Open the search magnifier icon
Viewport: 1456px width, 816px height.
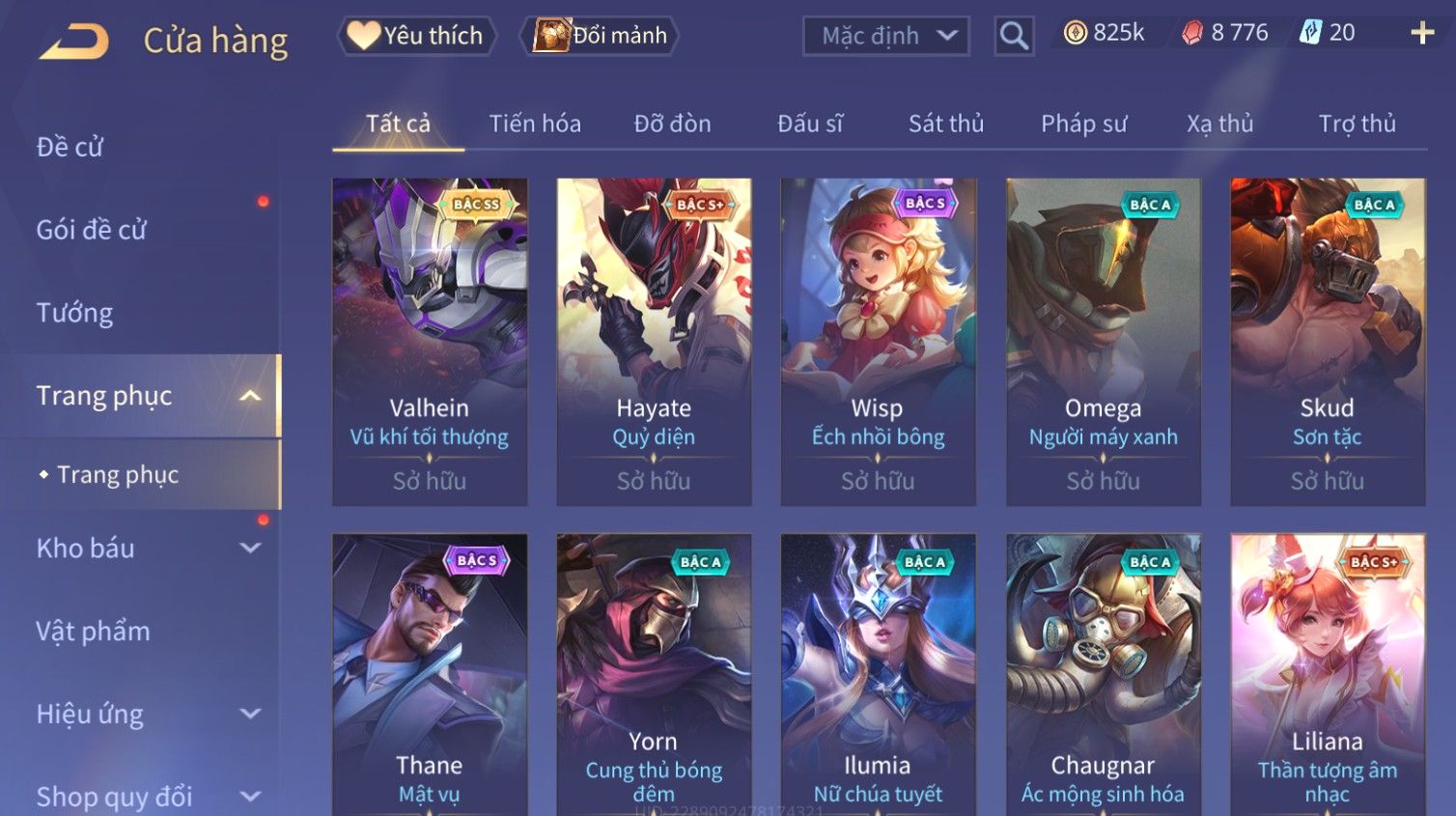1014,36
